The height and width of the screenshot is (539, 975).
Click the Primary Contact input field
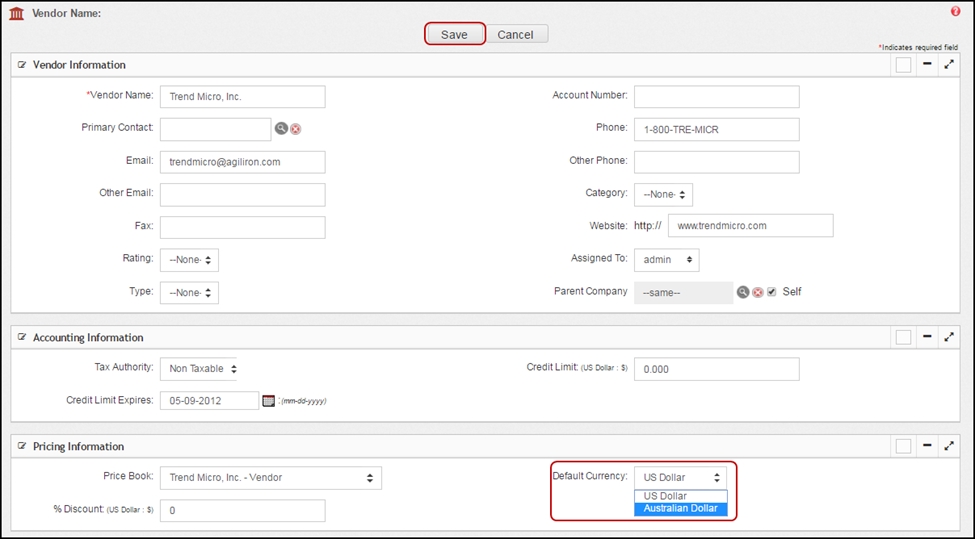coord(215,129)
